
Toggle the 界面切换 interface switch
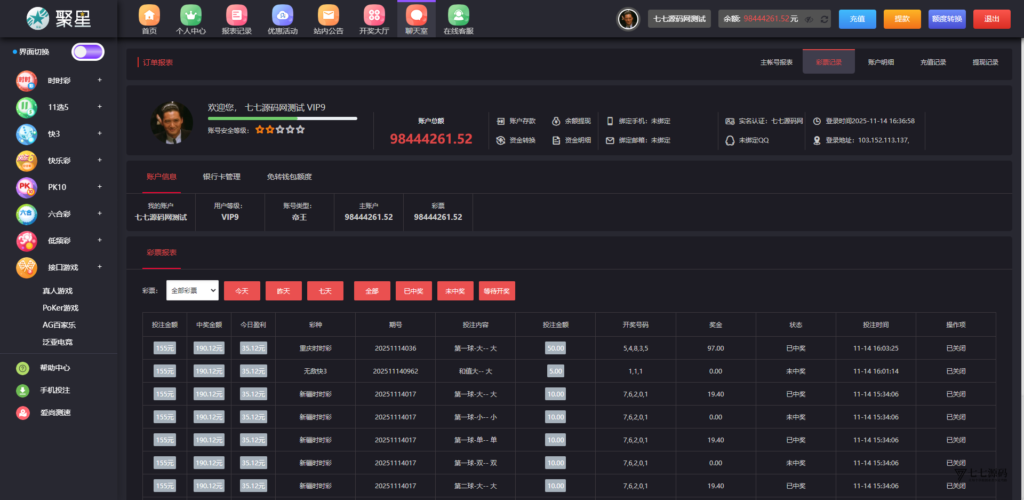tap(87, 52)
